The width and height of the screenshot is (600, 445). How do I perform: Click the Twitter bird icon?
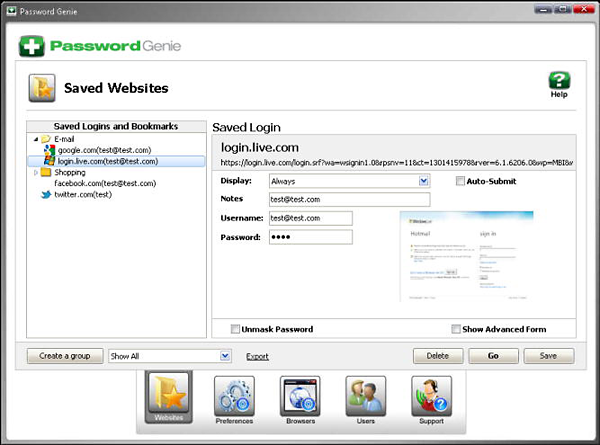point(46,194)
